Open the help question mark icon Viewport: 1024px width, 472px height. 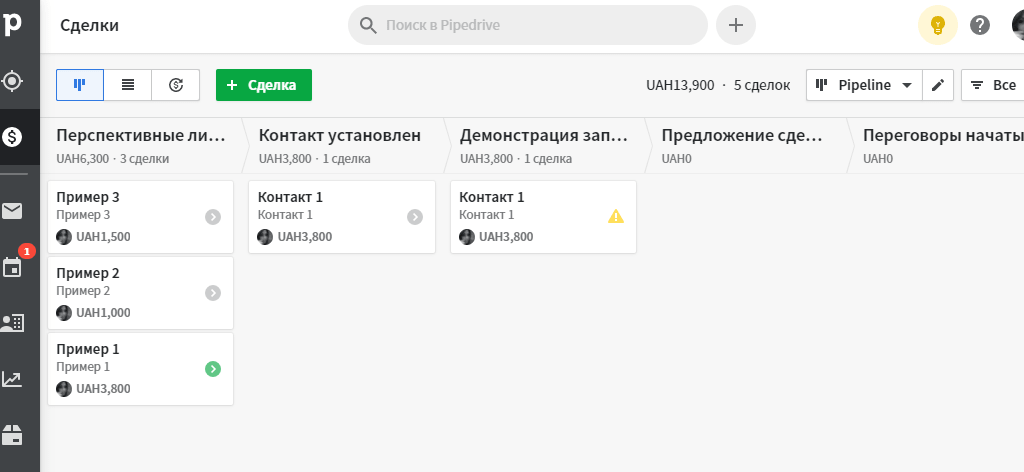point(980,25)
